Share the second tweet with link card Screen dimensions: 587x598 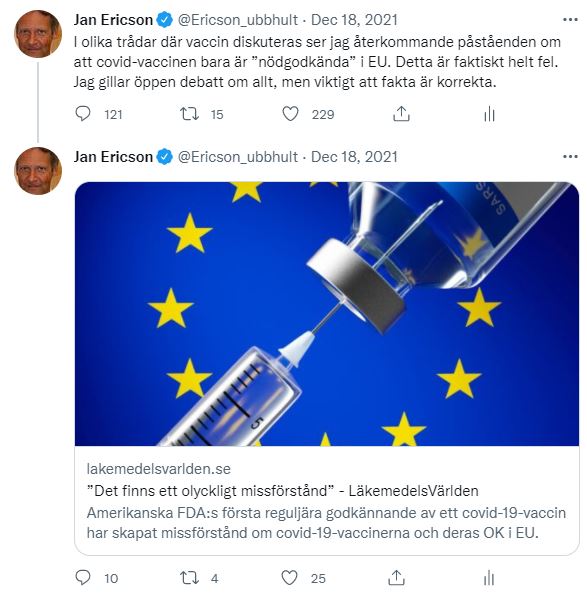point(396,578)
